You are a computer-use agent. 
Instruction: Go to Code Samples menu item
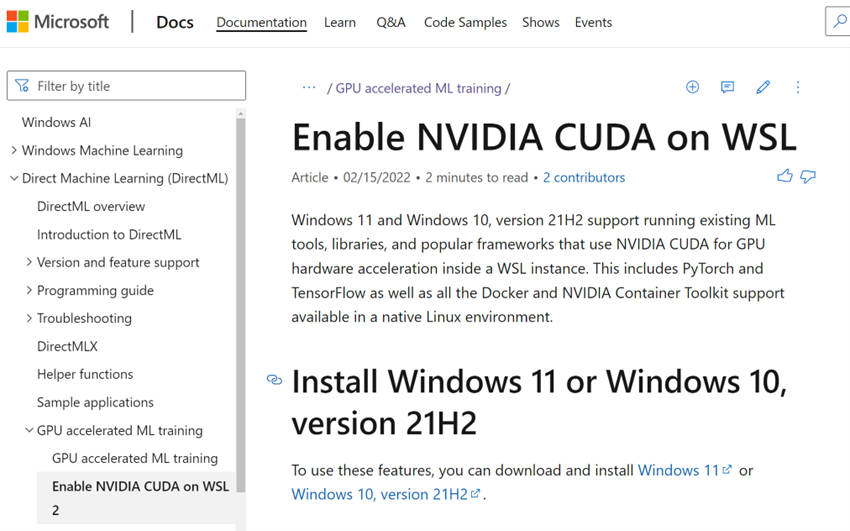[x=465, y=22]
